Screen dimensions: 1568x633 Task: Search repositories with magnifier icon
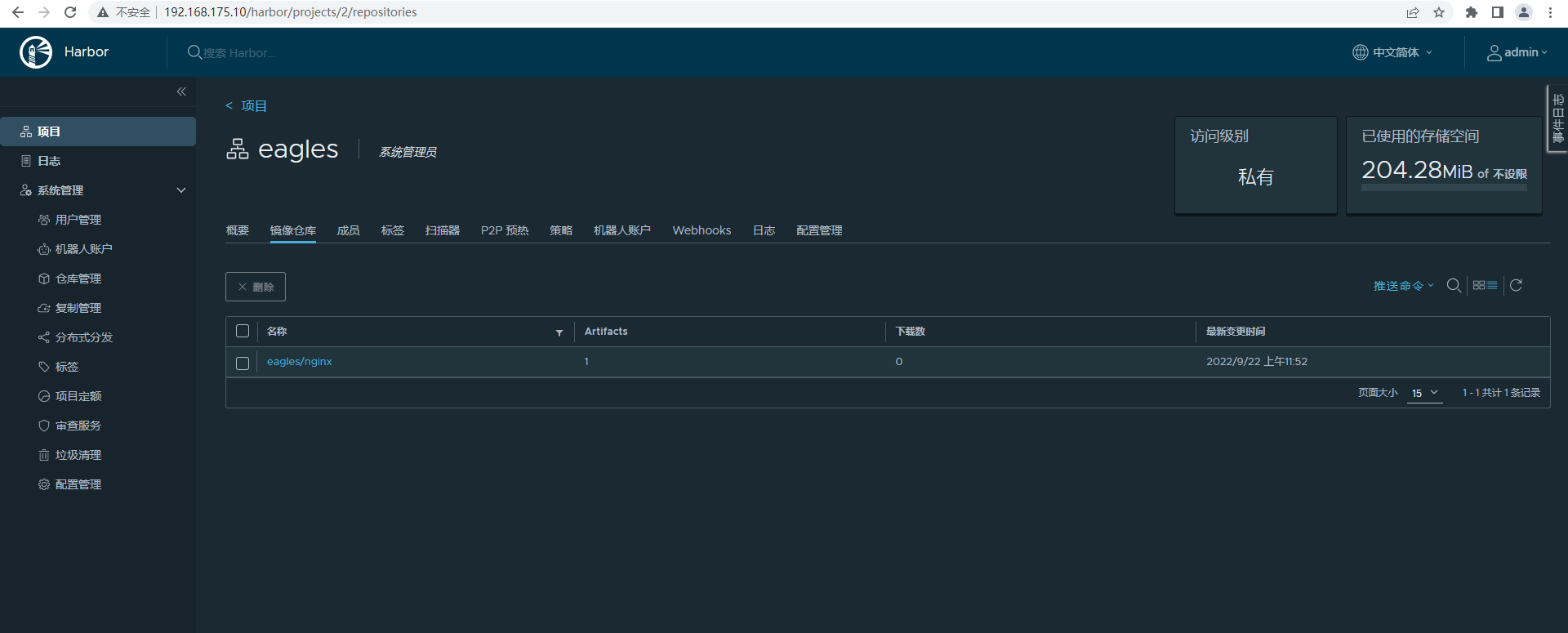[x=1454, y=286]
